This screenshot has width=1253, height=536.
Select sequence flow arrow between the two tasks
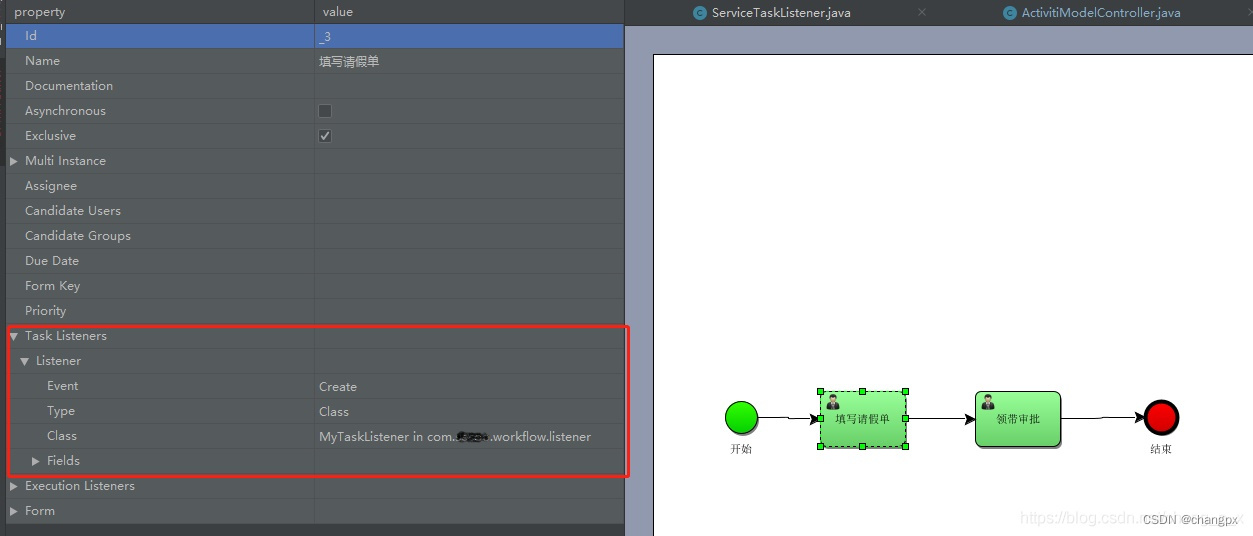tap(941, 419)
